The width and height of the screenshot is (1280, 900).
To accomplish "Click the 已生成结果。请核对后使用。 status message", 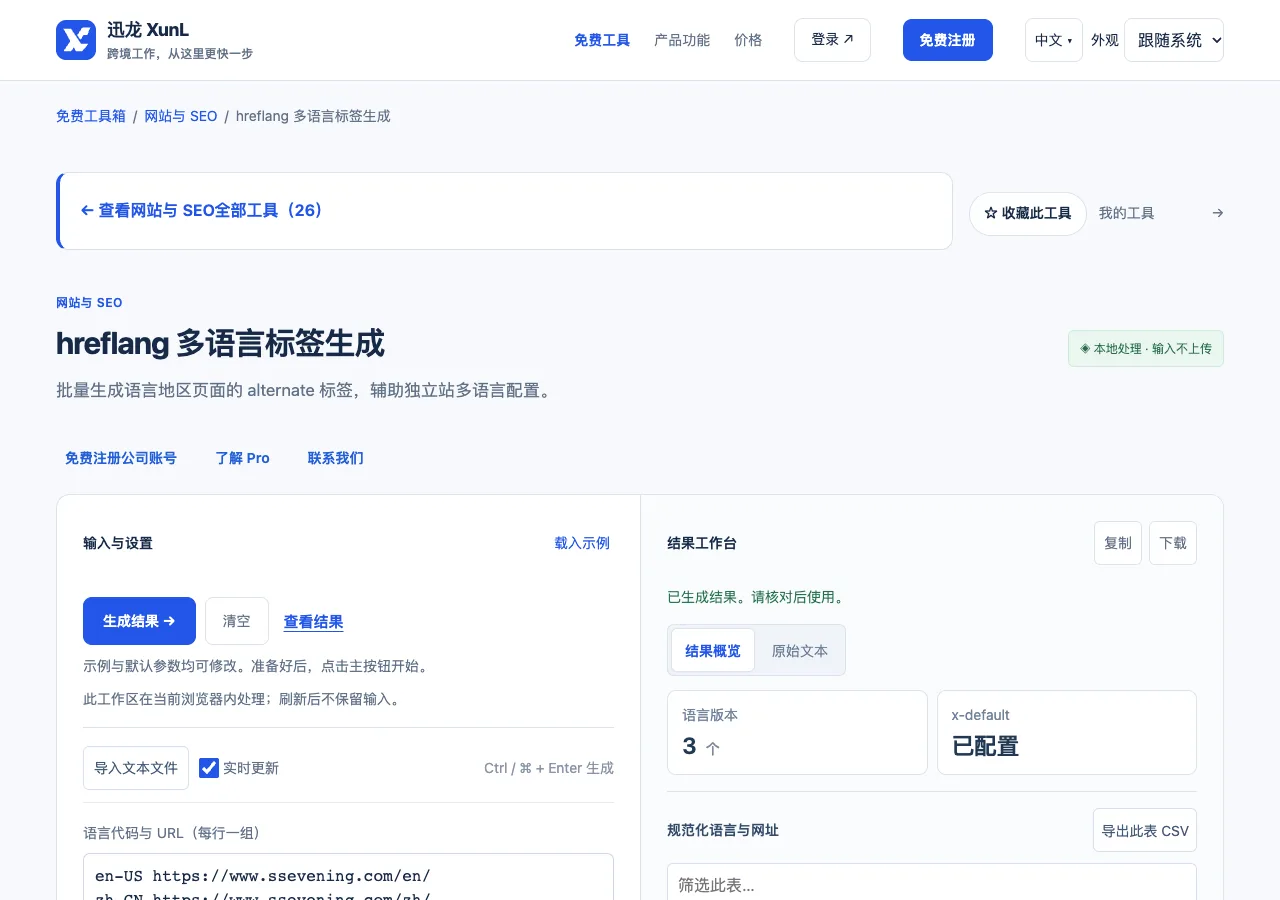I will pos(757,597).
